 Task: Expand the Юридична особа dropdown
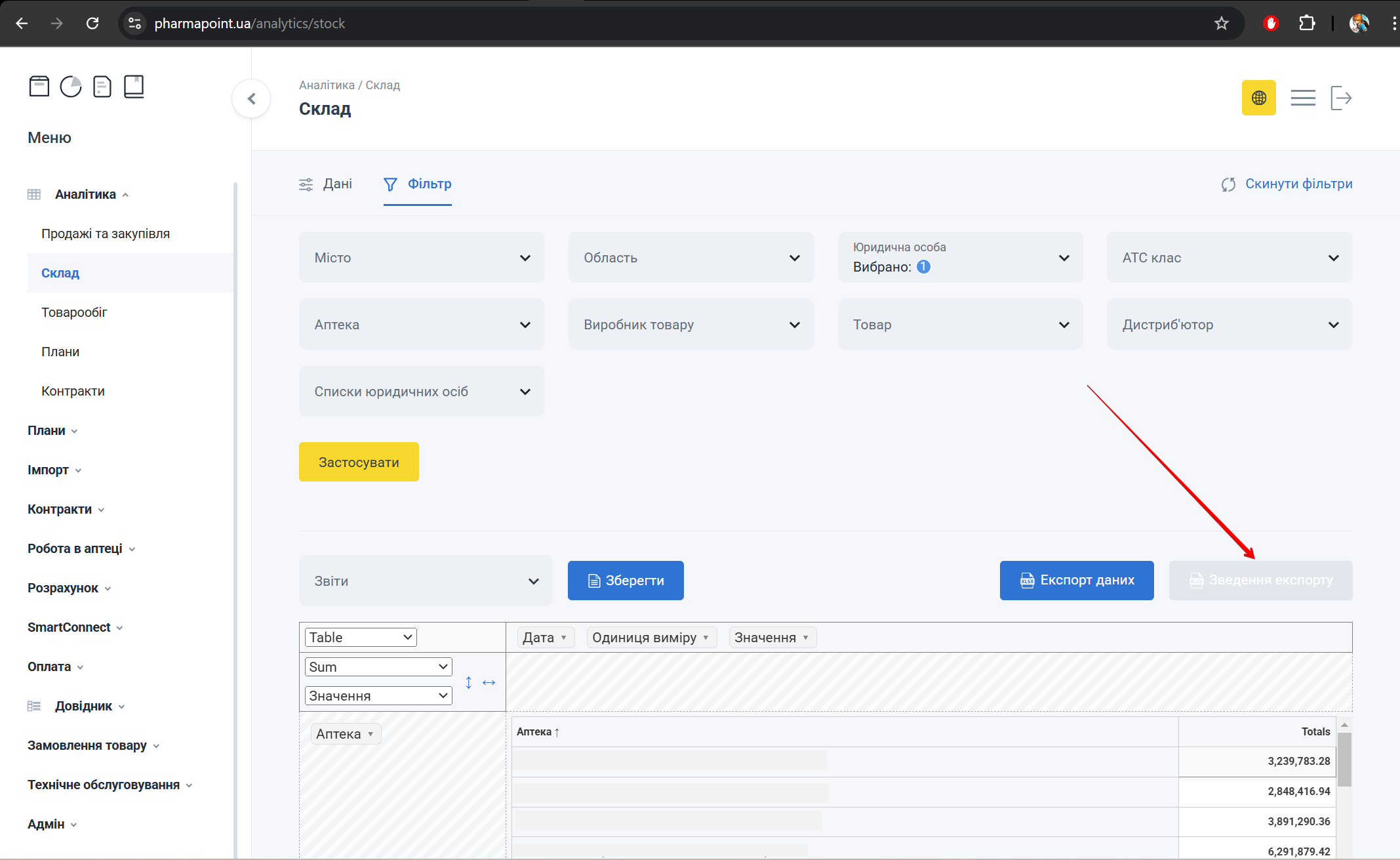point(960,258)
